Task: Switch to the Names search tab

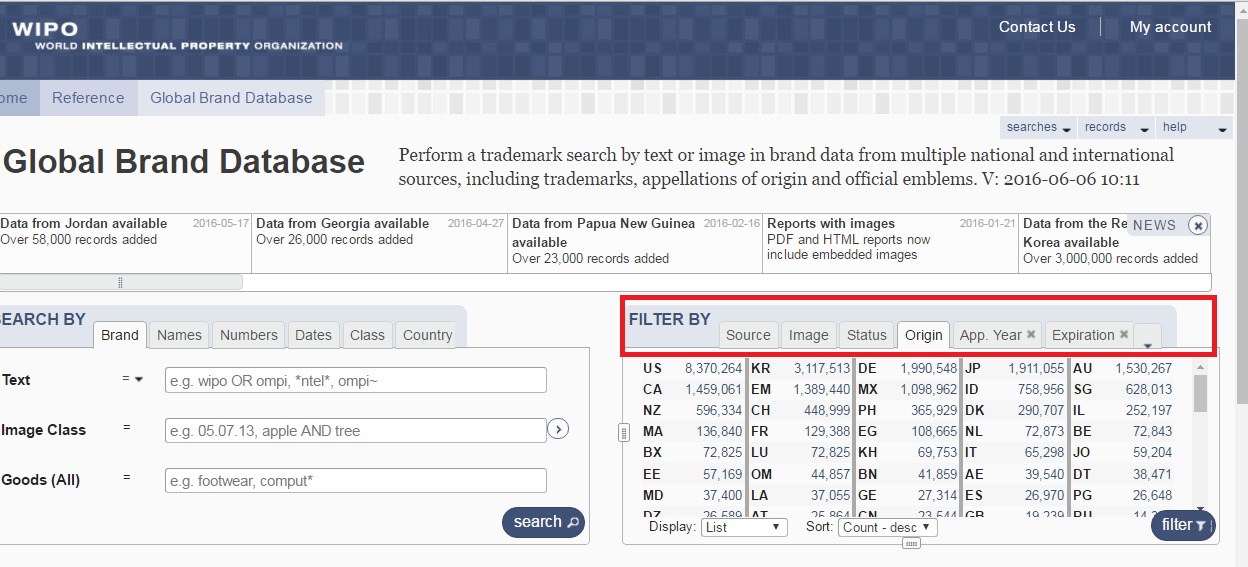Action: tap(179, 335)
